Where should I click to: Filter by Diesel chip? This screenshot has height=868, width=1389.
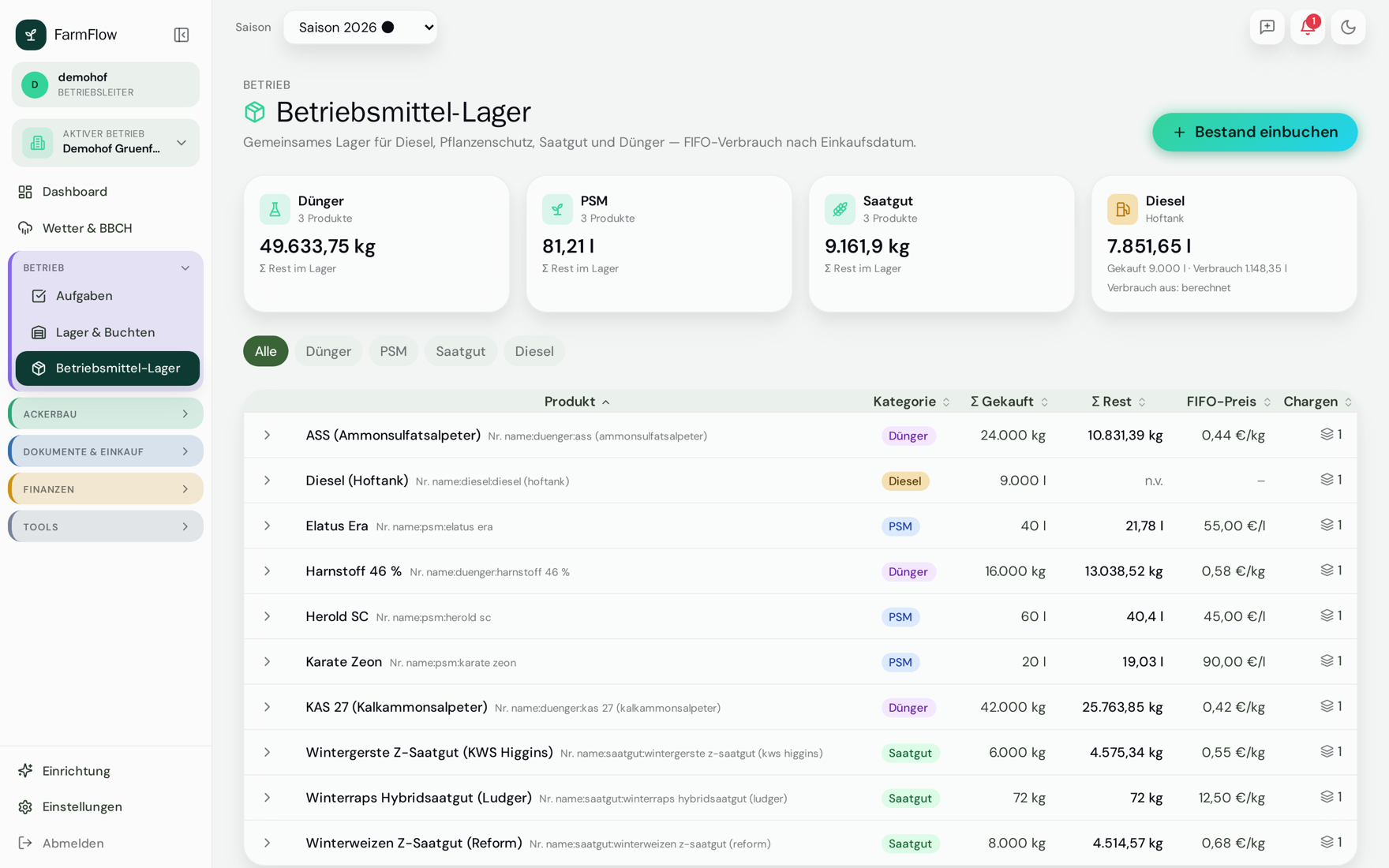(534, 351)
